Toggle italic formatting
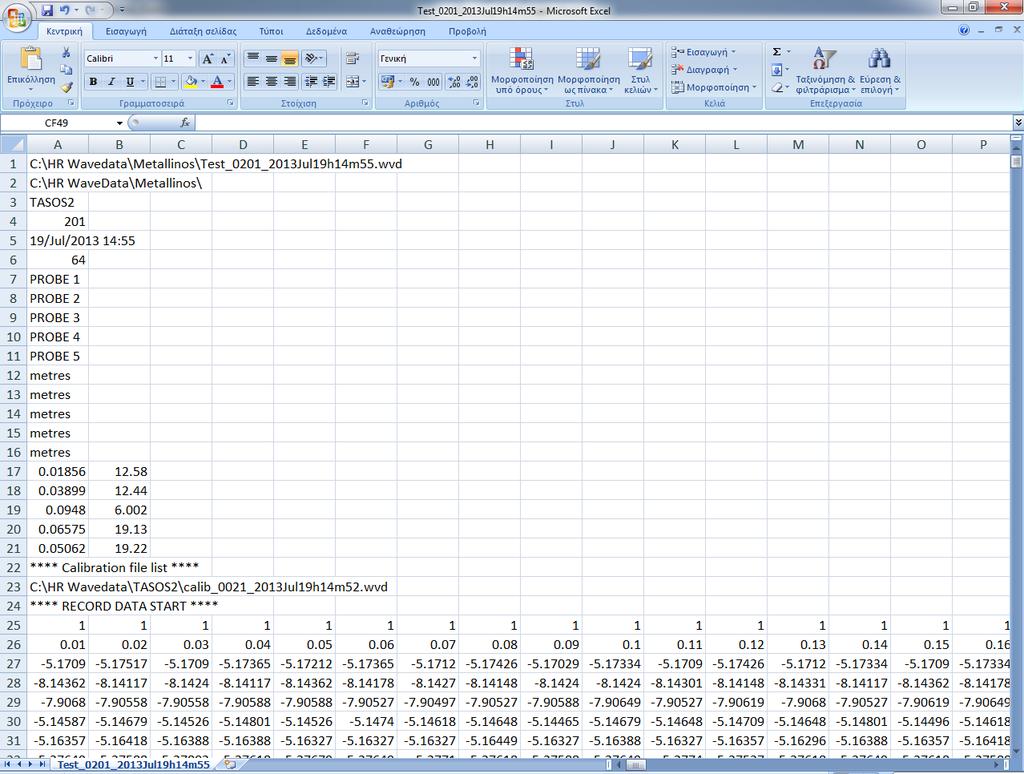Viewport: 1024px width, 774px height. 111,82
